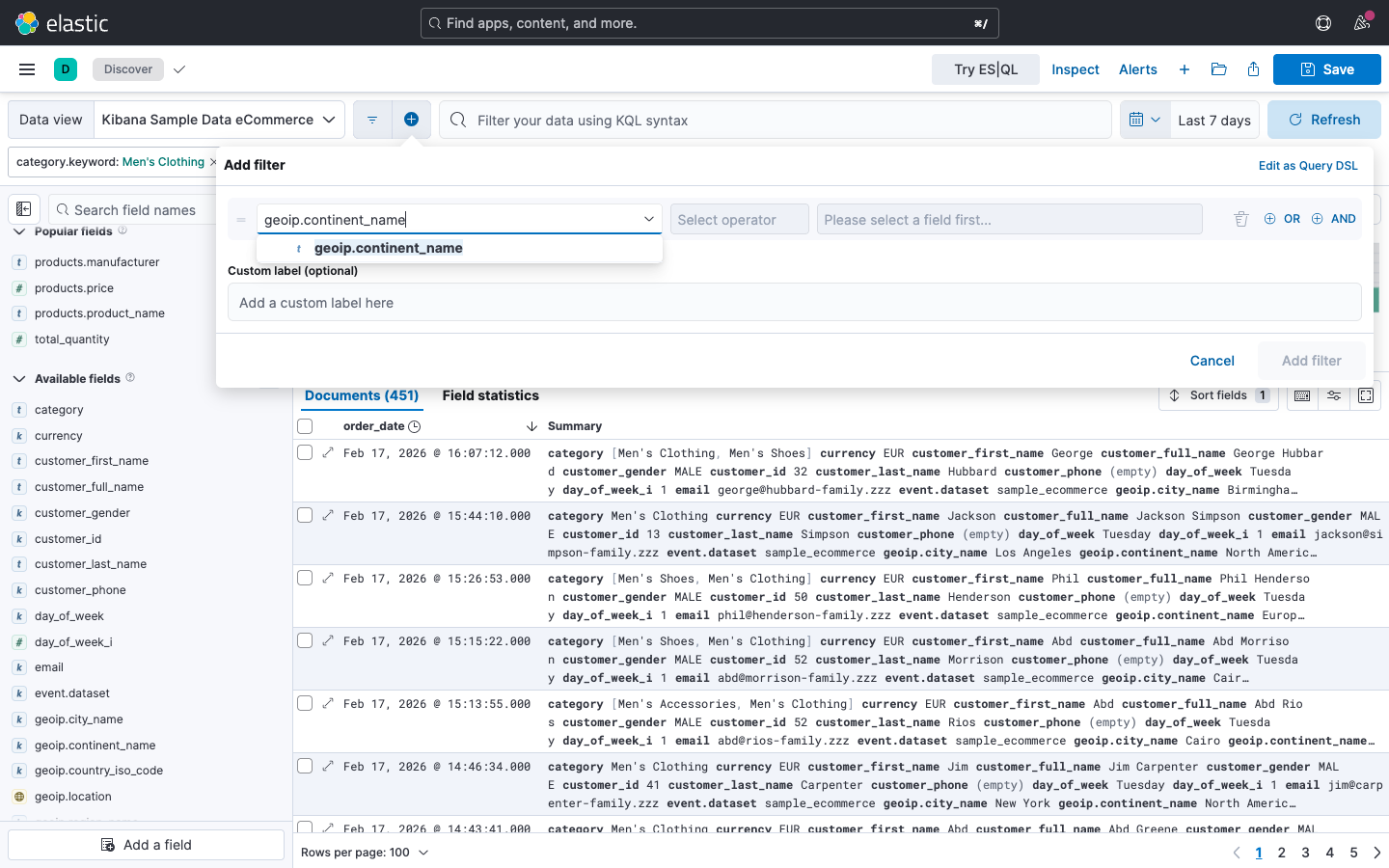Click the new search plus icon
The image size is (1389, 868).
(x=1184, y=69)
